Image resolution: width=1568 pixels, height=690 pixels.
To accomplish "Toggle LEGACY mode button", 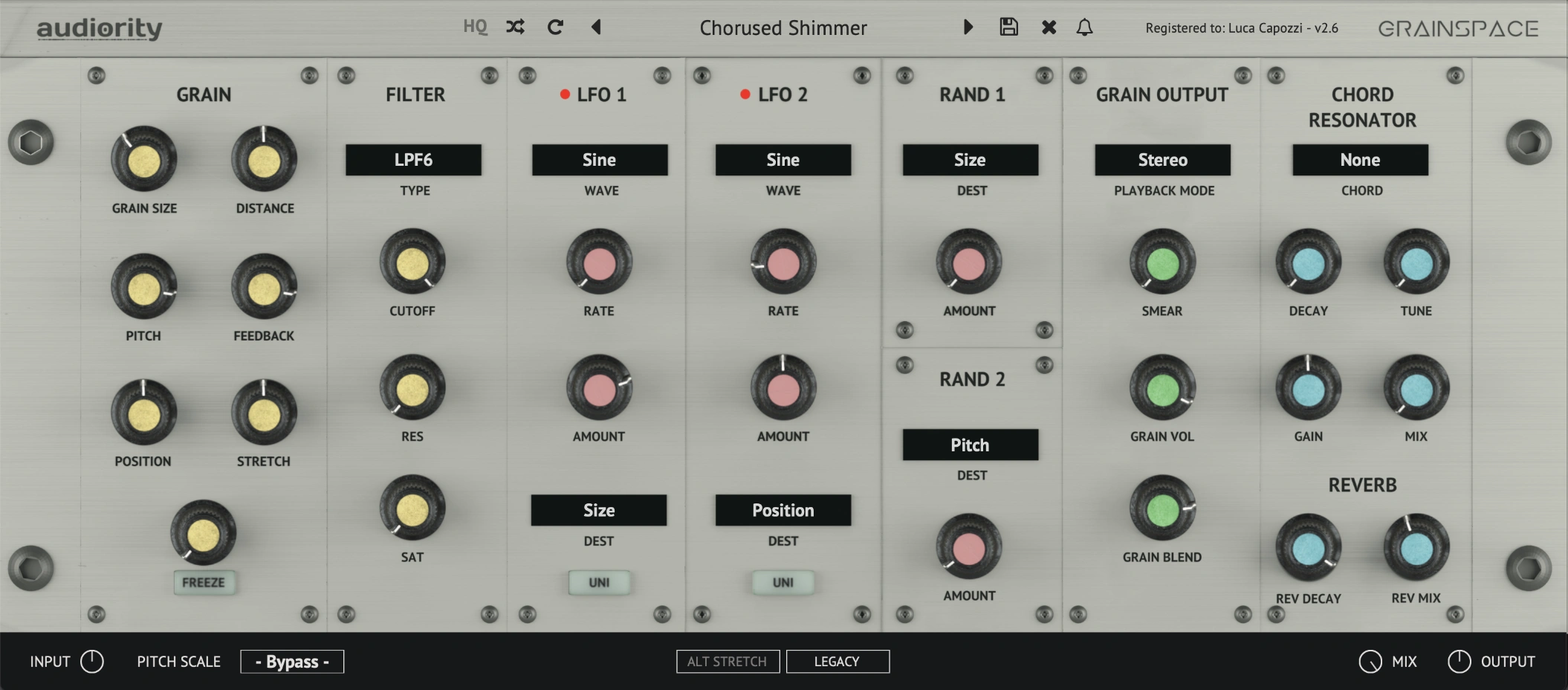I will [x=838, y=661].
